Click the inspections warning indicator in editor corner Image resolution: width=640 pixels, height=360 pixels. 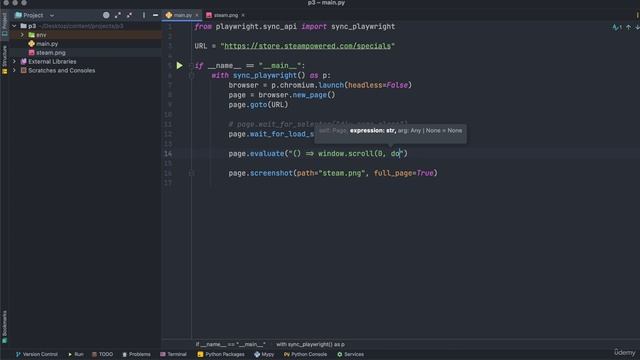pos(616,27)
